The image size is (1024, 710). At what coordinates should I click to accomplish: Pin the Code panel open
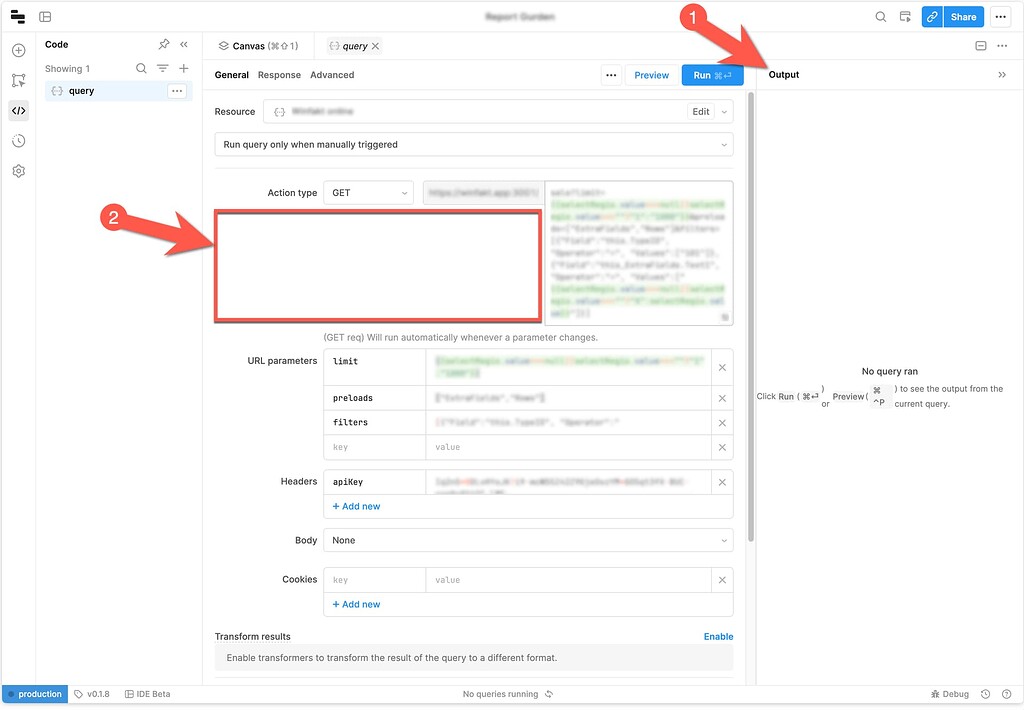pos(163,44)
